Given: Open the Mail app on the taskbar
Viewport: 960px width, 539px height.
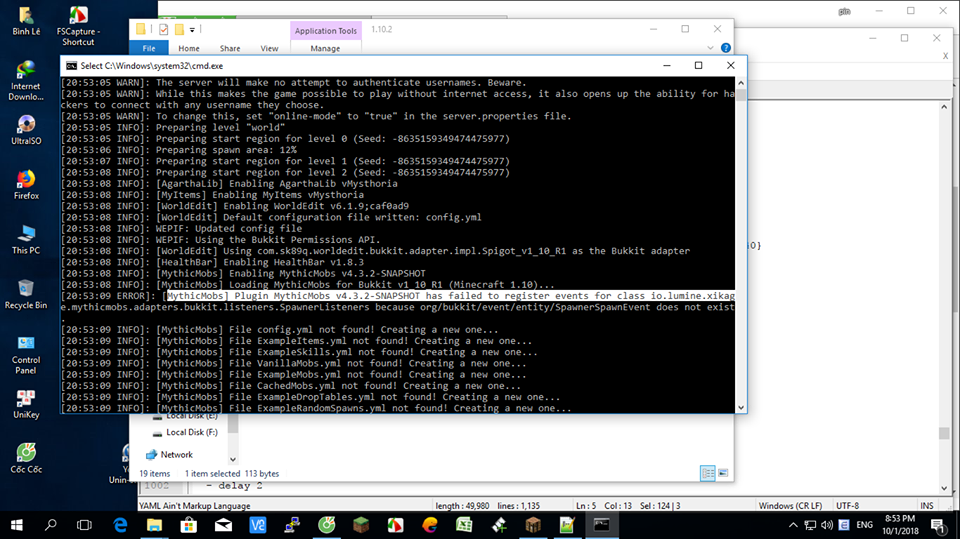Looking at the screenshot, I should coord(223,525).
